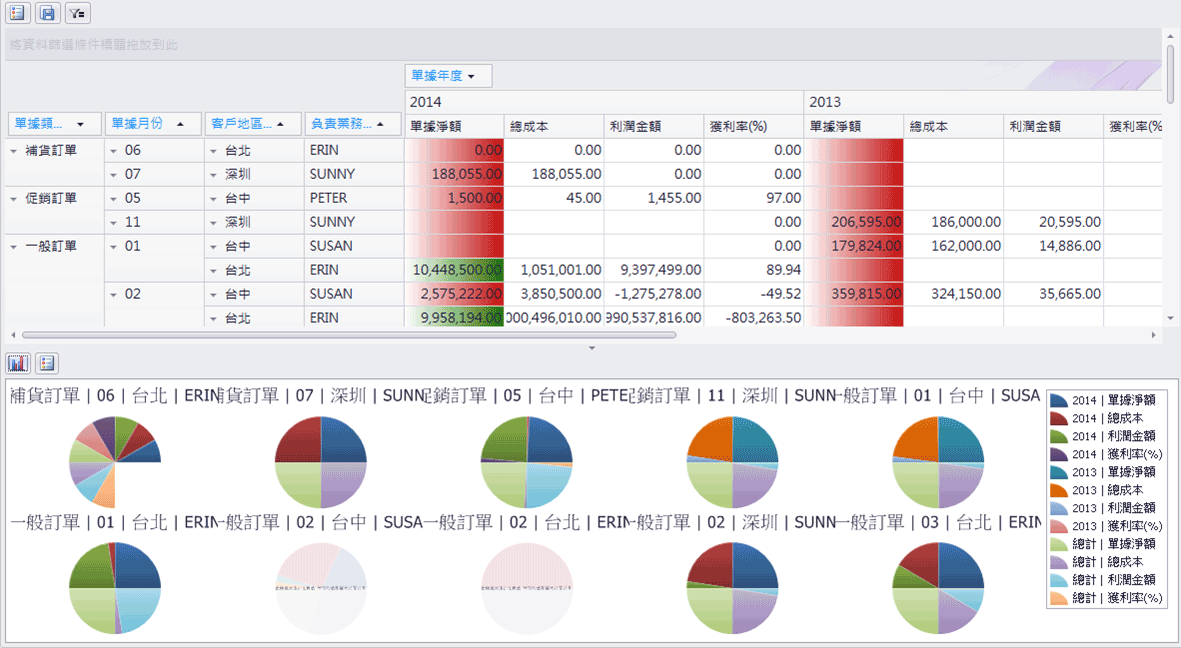
Task: Collapse month 05 under 促銷訂單
Action: (114, 199)
